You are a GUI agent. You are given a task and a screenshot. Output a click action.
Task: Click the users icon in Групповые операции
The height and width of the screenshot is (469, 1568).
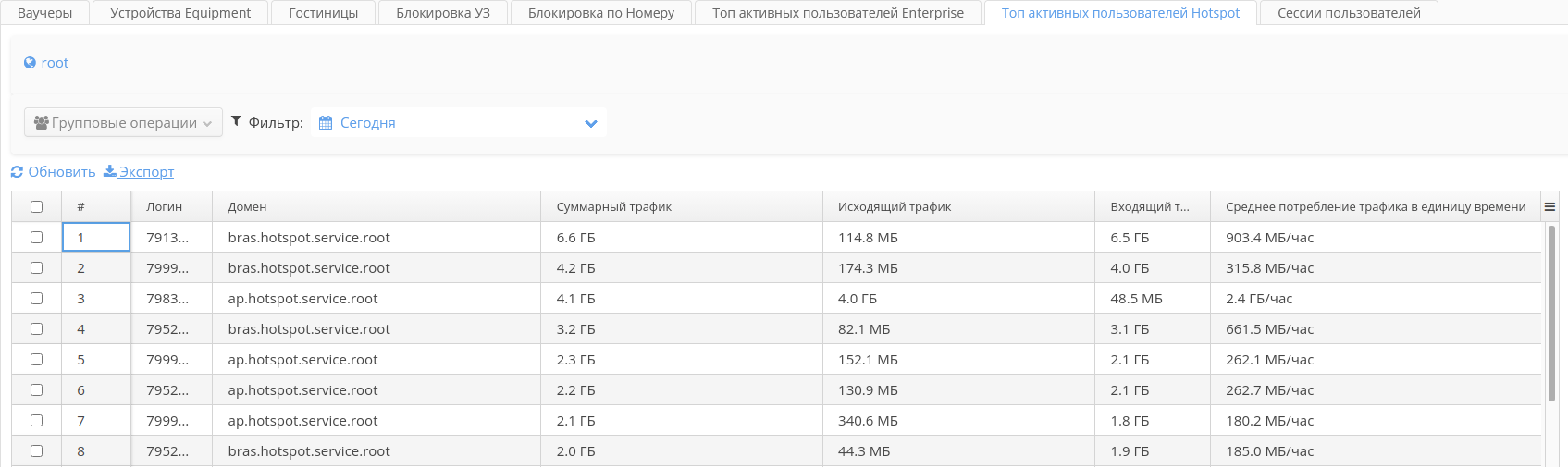tap(41, 122)
